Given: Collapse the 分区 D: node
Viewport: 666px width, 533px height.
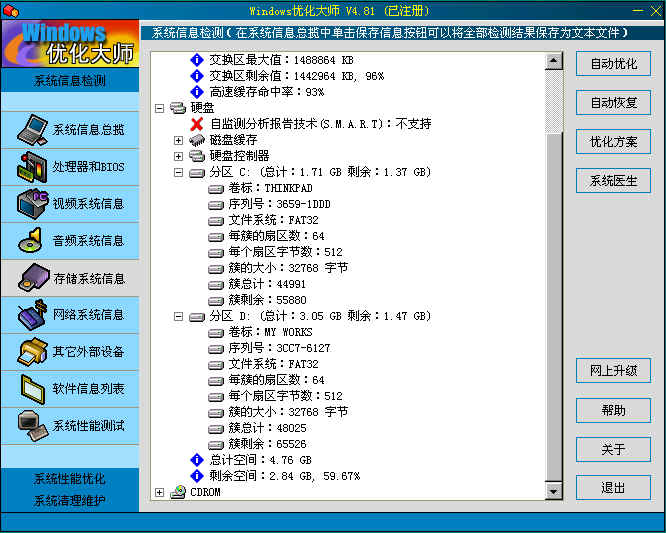Looking at the screenshot, I should pyautogui.click(x=178, y=316).
